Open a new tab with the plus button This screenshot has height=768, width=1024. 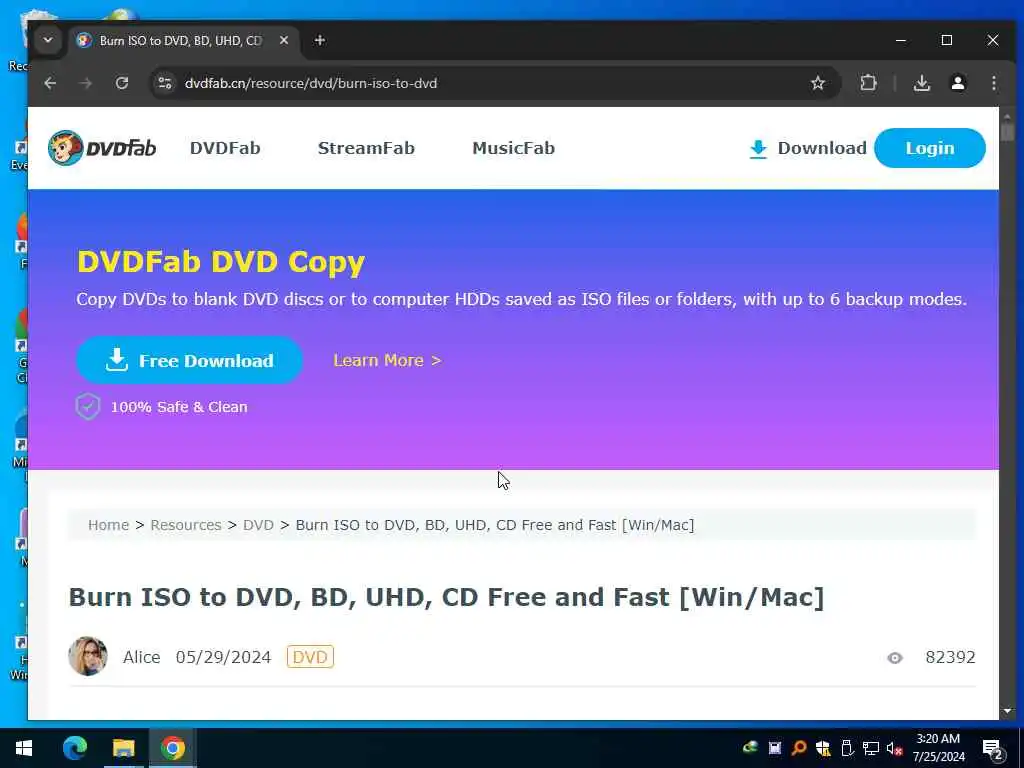click(x=319, y=40)
